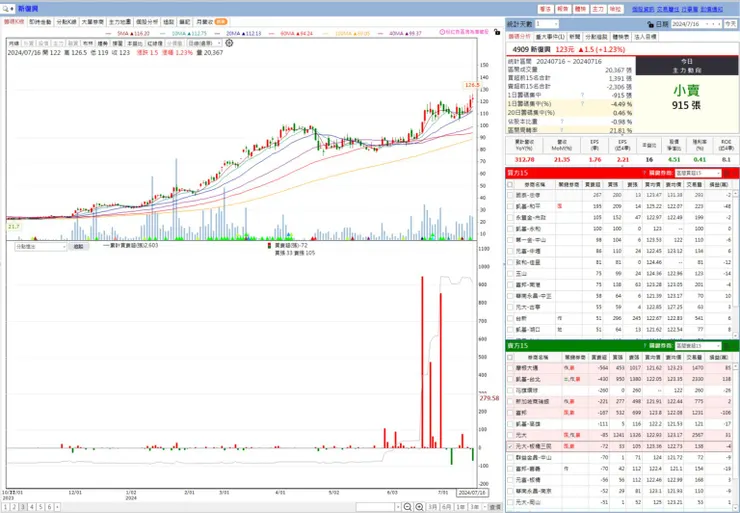Open 關鍵券商 dropdown in 賣方15 header
Screen dimensions: 740x513
(x=698, y=346)
